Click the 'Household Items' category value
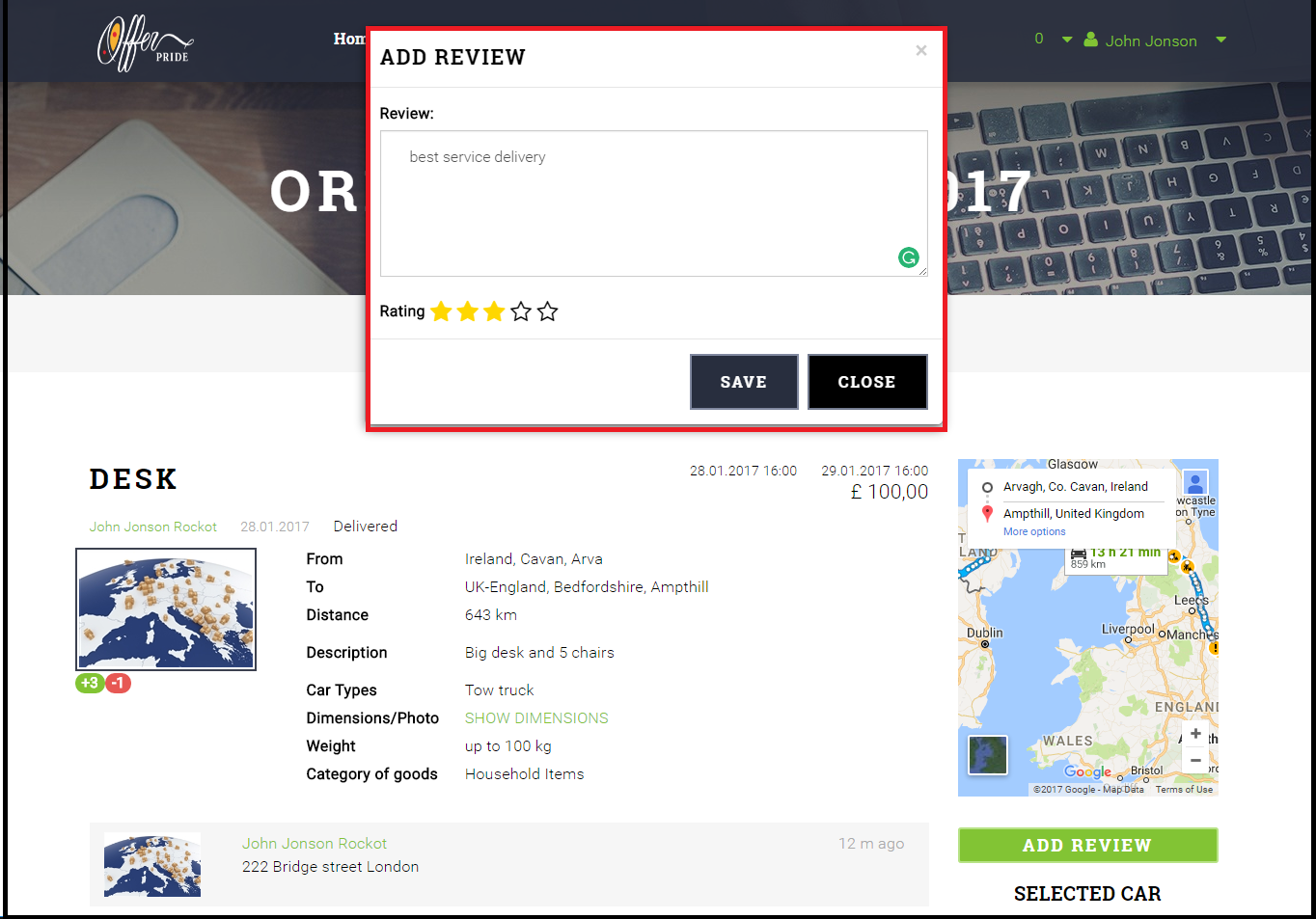This screenshot has height=919, width=1316. [525, 774]
